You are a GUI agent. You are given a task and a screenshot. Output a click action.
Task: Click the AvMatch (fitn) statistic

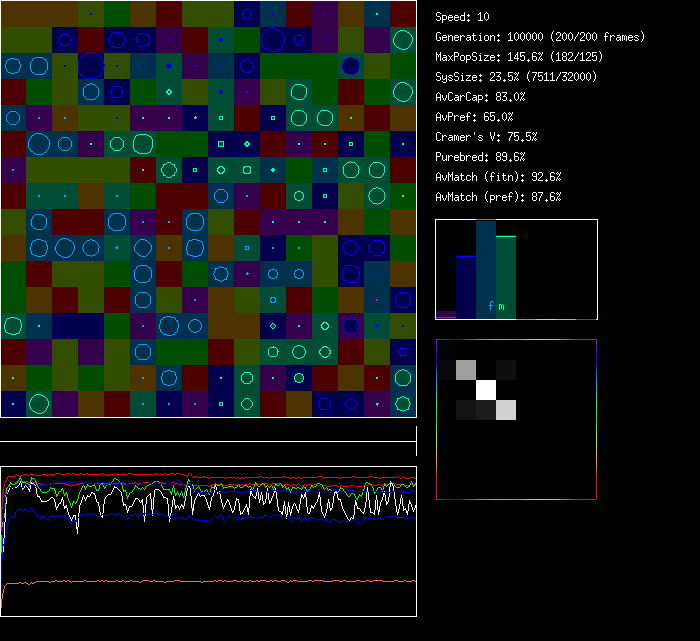(x=498, y=177)
